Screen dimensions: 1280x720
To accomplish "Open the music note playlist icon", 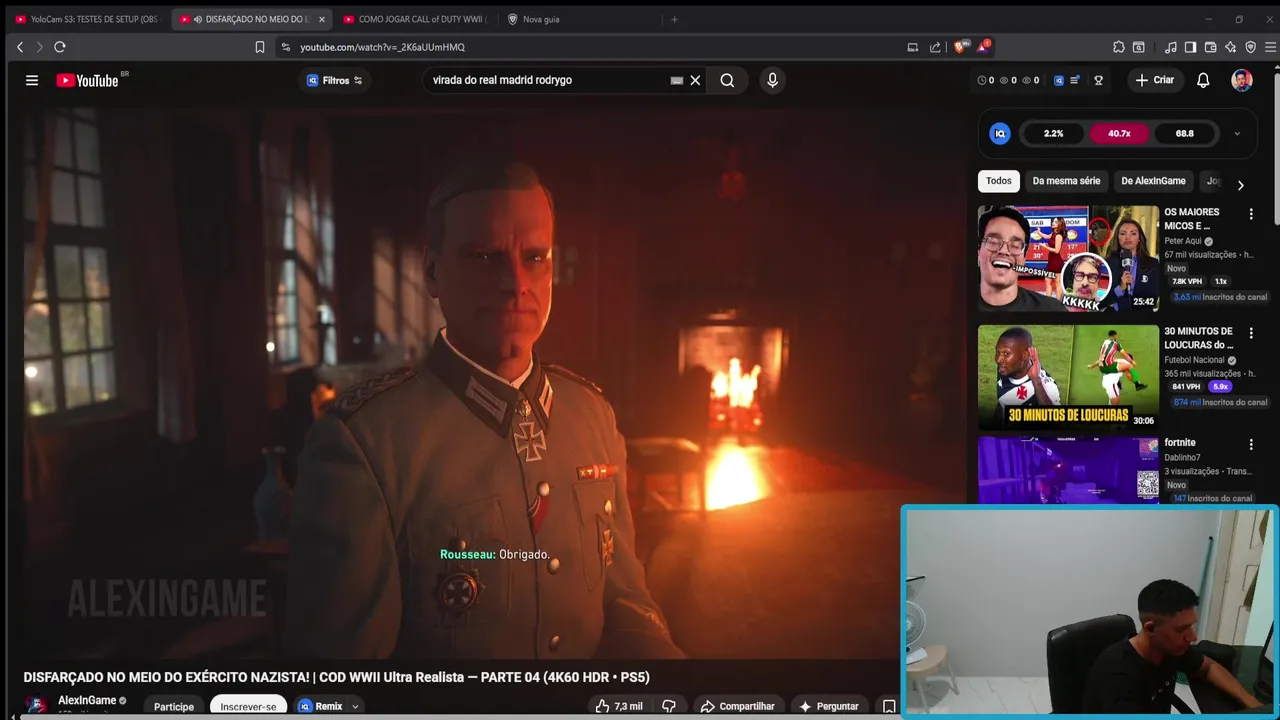I will [x=1171, y=47].
